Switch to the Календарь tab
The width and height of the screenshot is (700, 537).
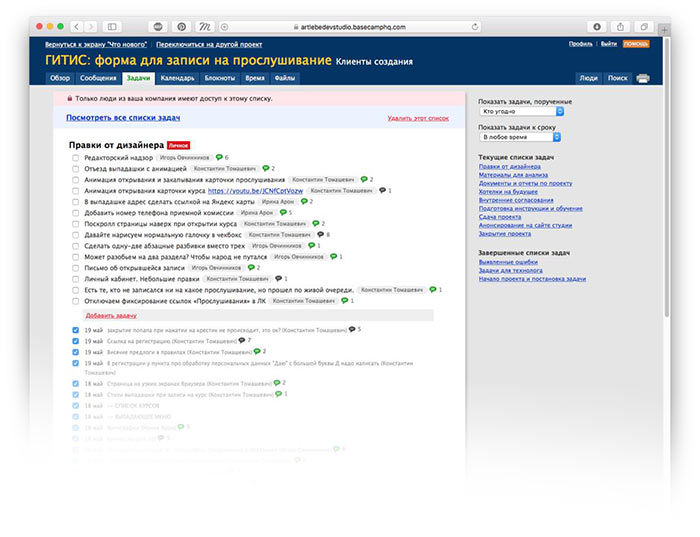click(x=176, y=77)
